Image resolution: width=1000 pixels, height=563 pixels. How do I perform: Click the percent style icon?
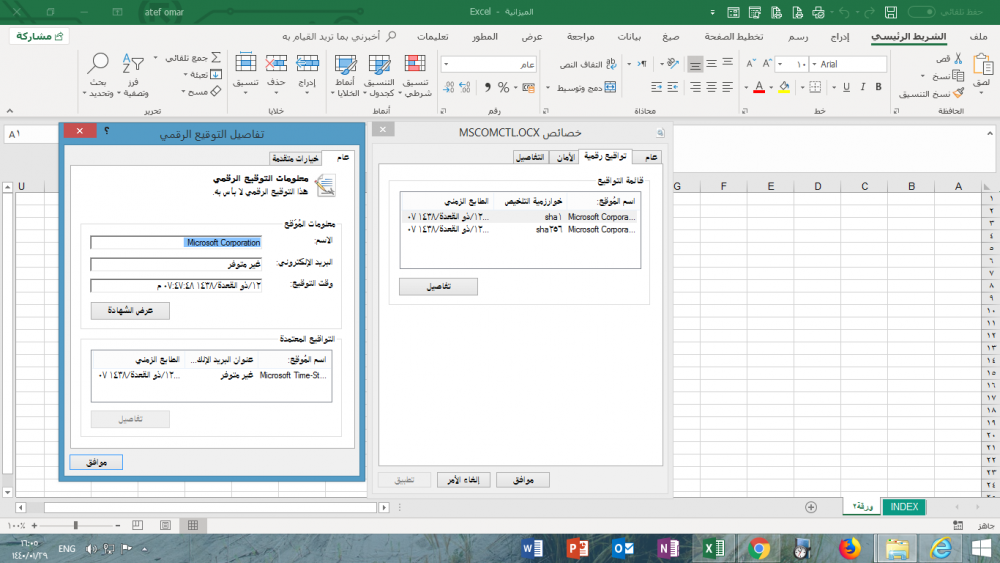503,87
